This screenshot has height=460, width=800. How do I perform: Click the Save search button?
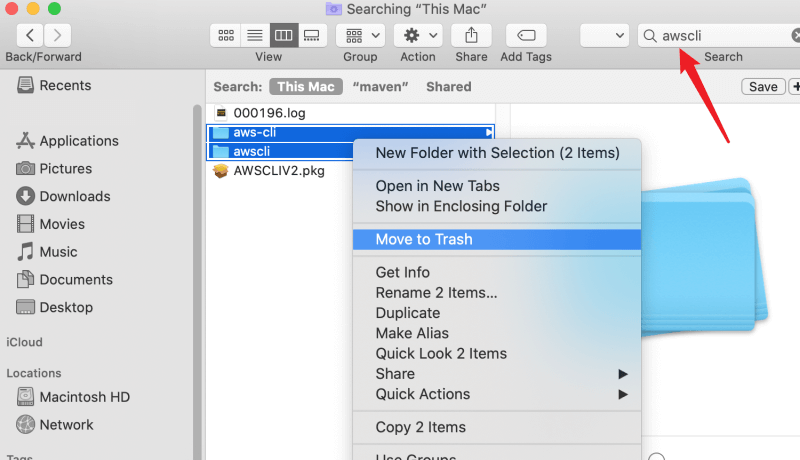[x=763, y=87]
